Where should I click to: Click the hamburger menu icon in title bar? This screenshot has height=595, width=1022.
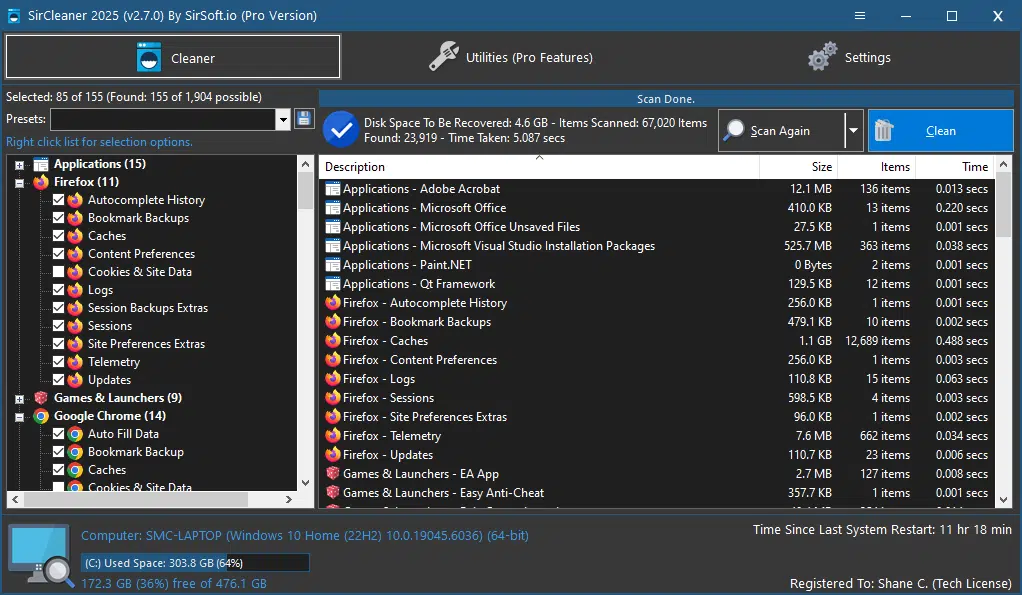pyautogui.click(x=860, y=16)
